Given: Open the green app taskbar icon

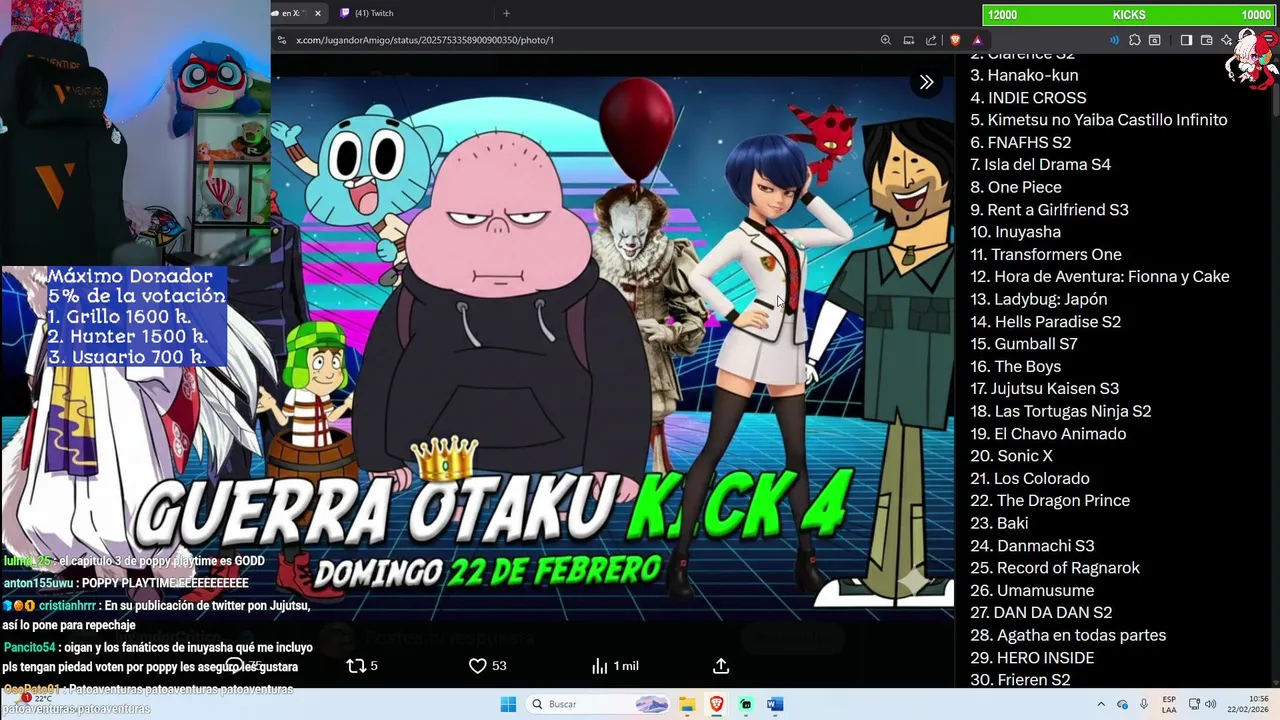Looking at the screenshot, I should [745, 704].
